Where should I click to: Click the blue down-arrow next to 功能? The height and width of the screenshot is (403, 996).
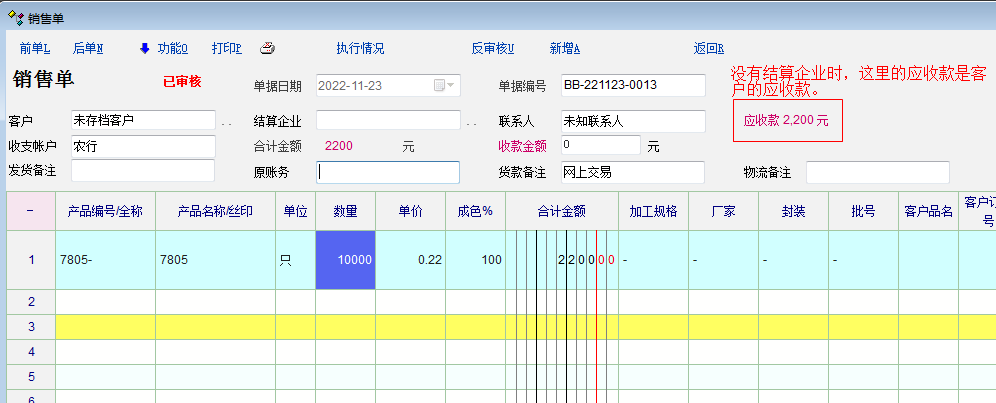(144, 48)
